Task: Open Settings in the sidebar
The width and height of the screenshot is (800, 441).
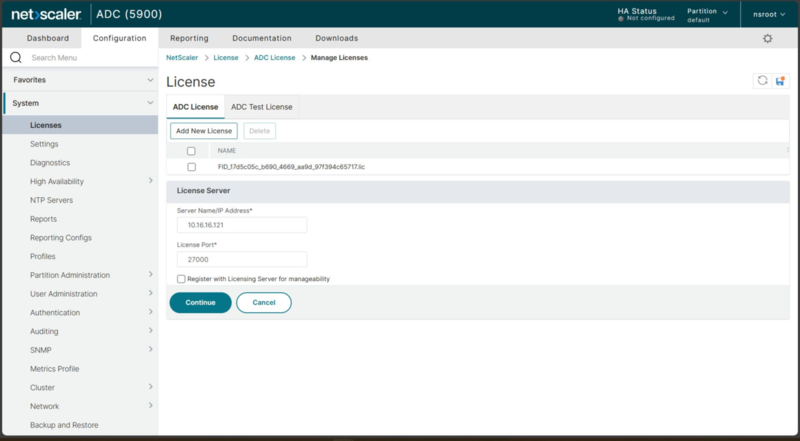Action: (x=44, y=144)
